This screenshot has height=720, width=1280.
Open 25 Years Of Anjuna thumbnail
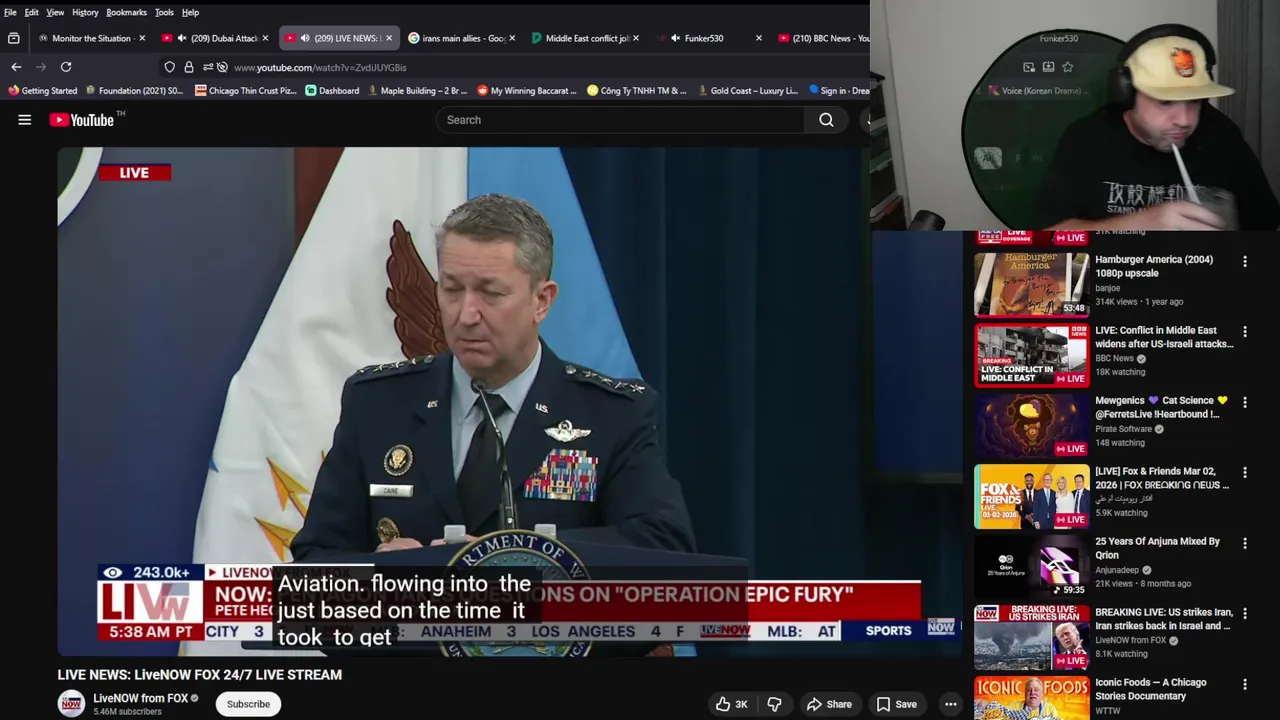[1032, 567]
